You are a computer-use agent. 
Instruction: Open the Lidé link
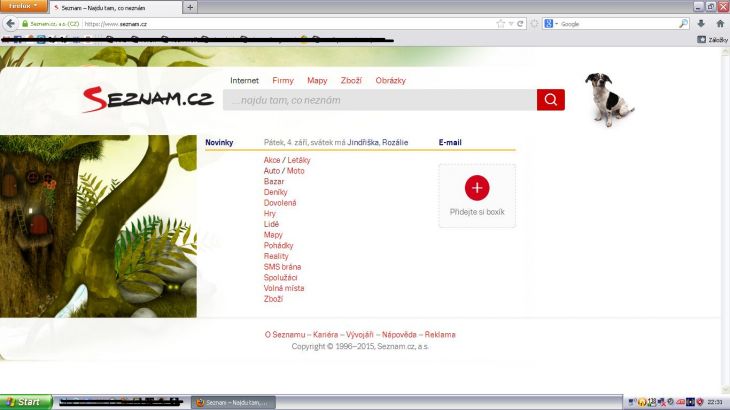pyautogui.click(x=271, y=224)
